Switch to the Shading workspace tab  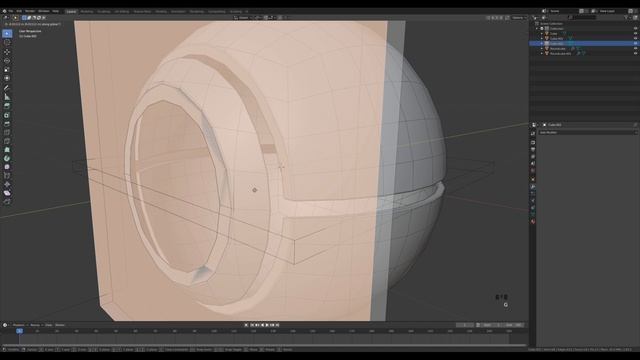click(161, 11)
